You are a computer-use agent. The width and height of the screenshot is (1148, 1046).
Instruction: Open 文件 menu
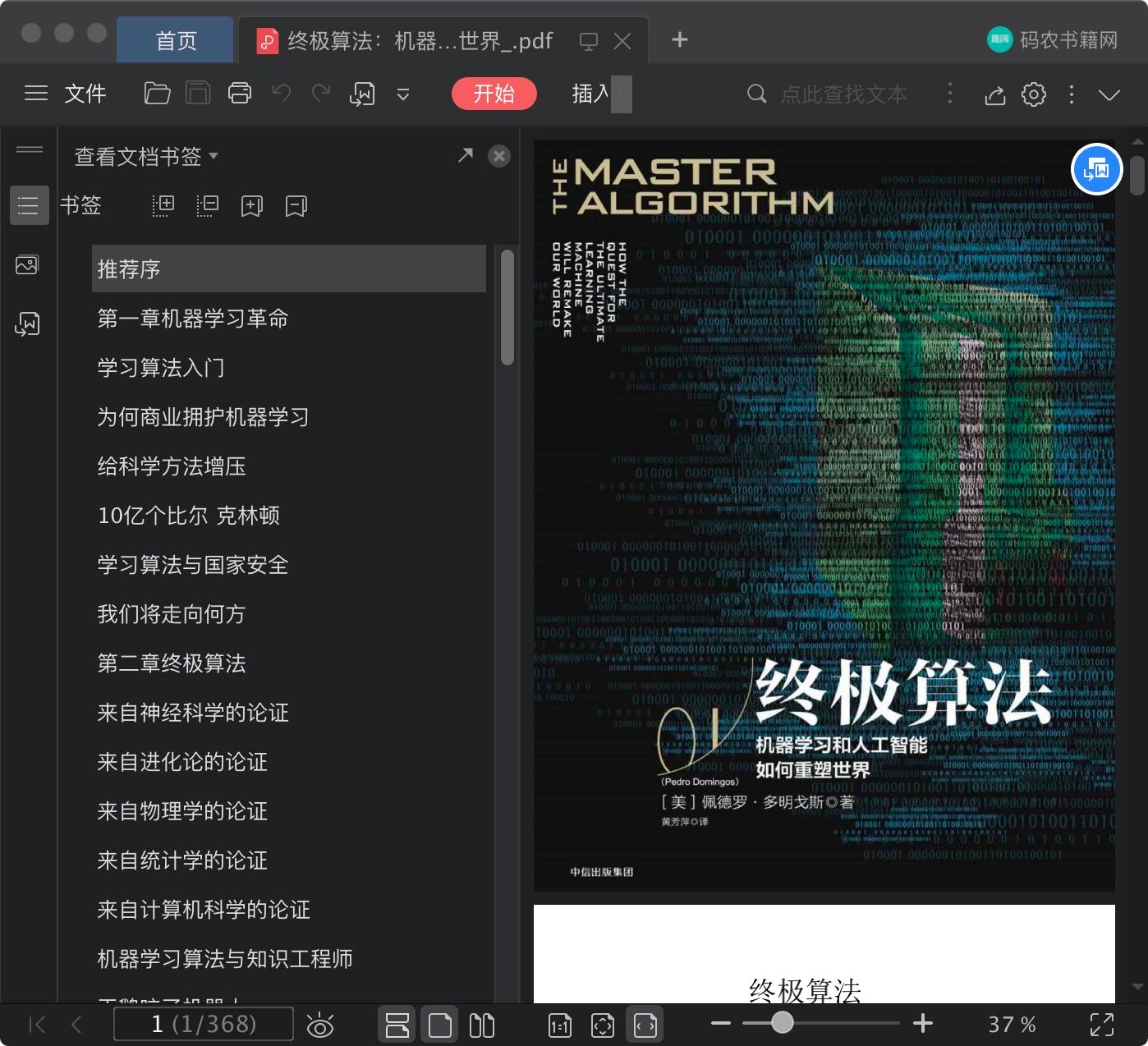(85, 94)
